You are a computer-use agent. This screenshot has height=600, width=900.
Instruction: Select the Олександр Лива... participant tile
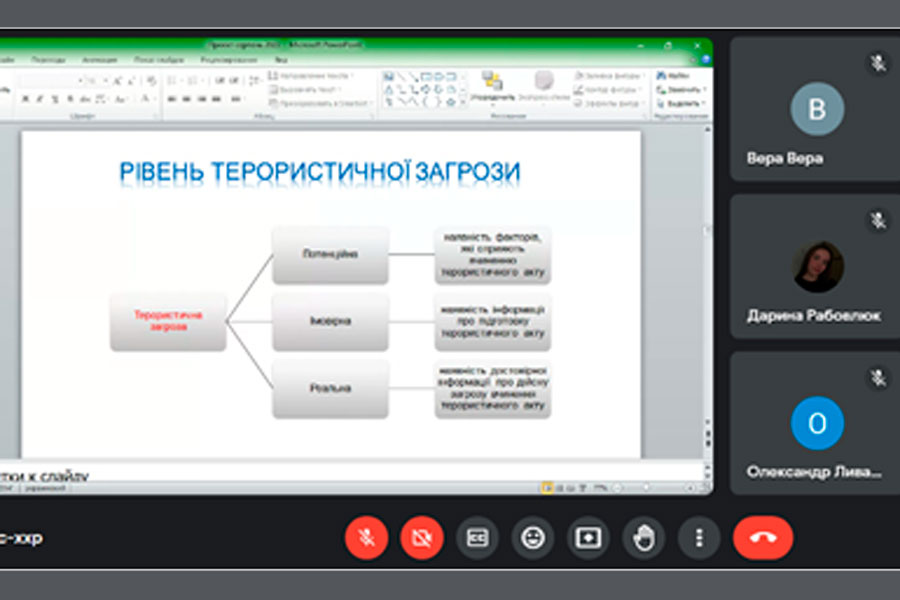[x=815, y=423]
